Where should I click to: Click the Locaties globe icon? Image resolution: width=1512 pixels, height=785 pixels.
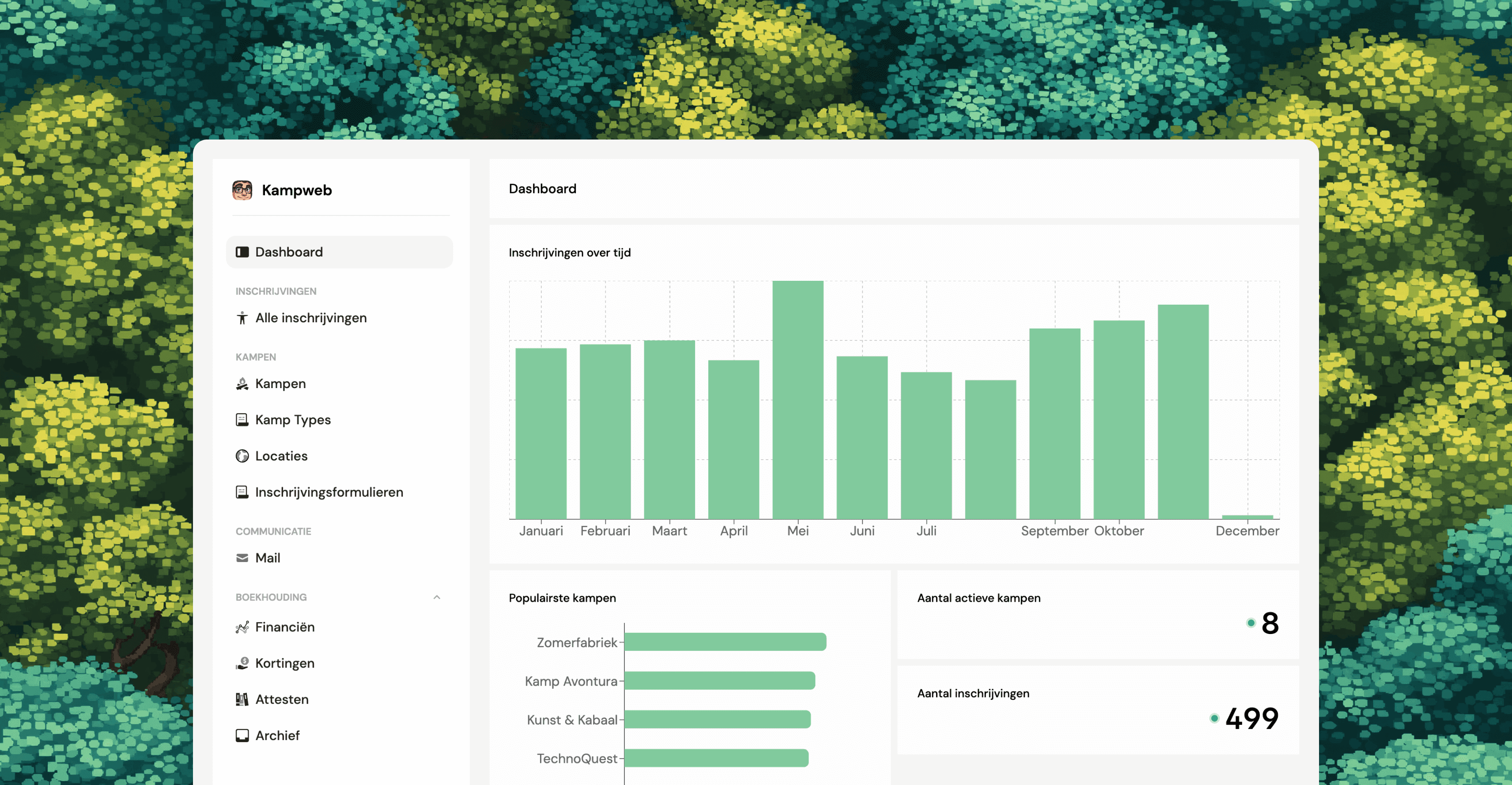click(242, 456)
